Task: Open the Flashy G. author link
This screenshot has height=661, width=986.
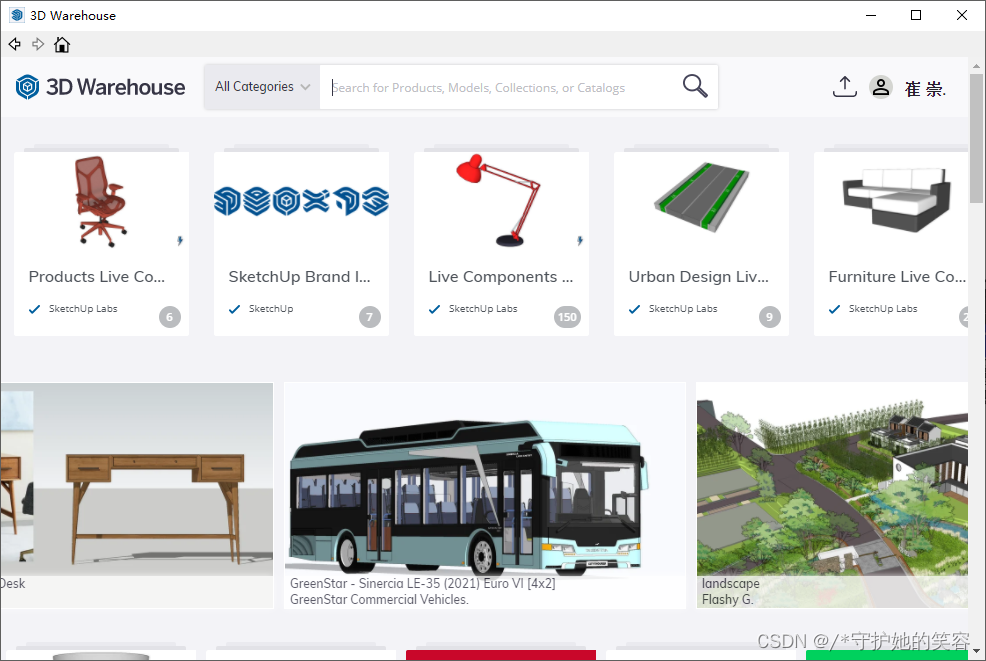Action: (728, 600)
